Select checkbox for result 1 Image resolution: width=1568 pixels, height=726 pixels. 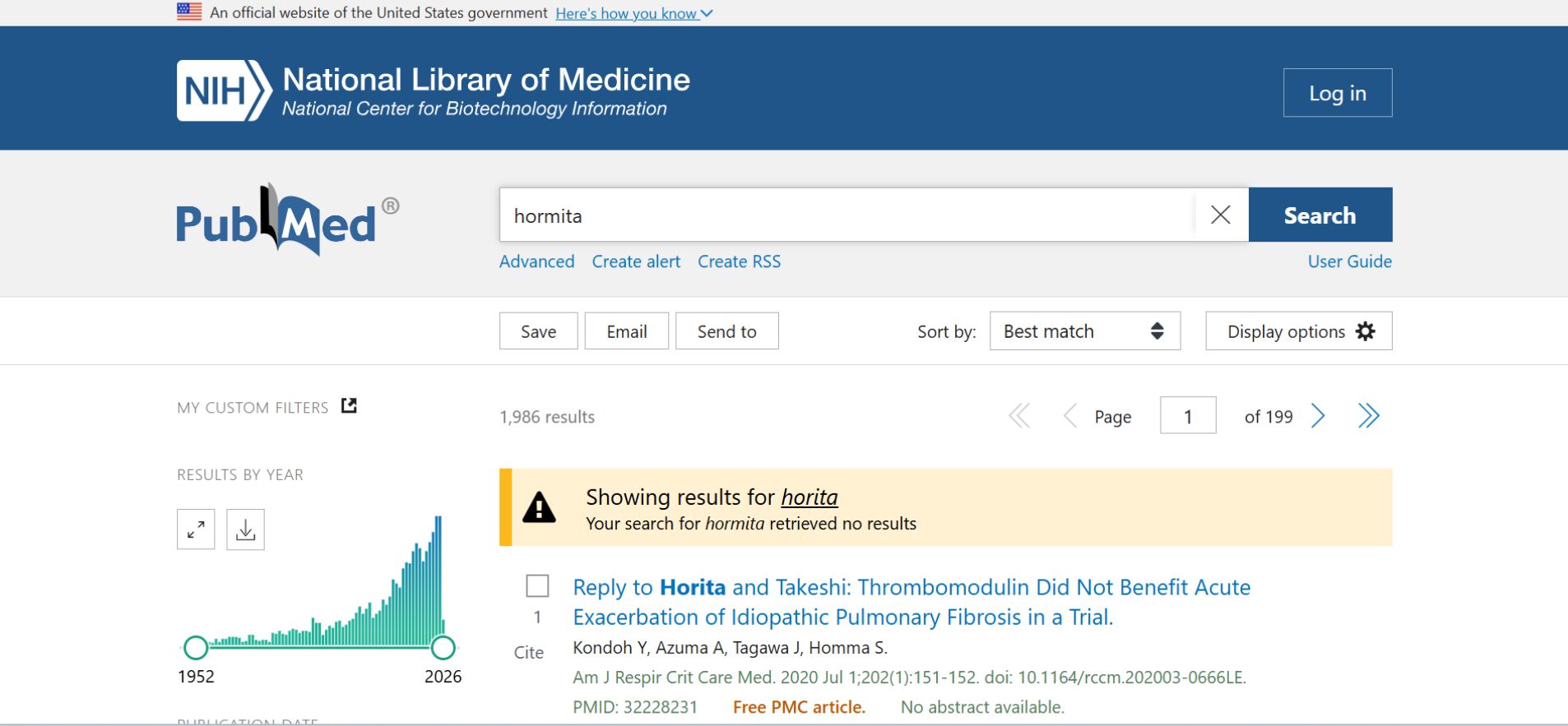click(x=537, y=586)
